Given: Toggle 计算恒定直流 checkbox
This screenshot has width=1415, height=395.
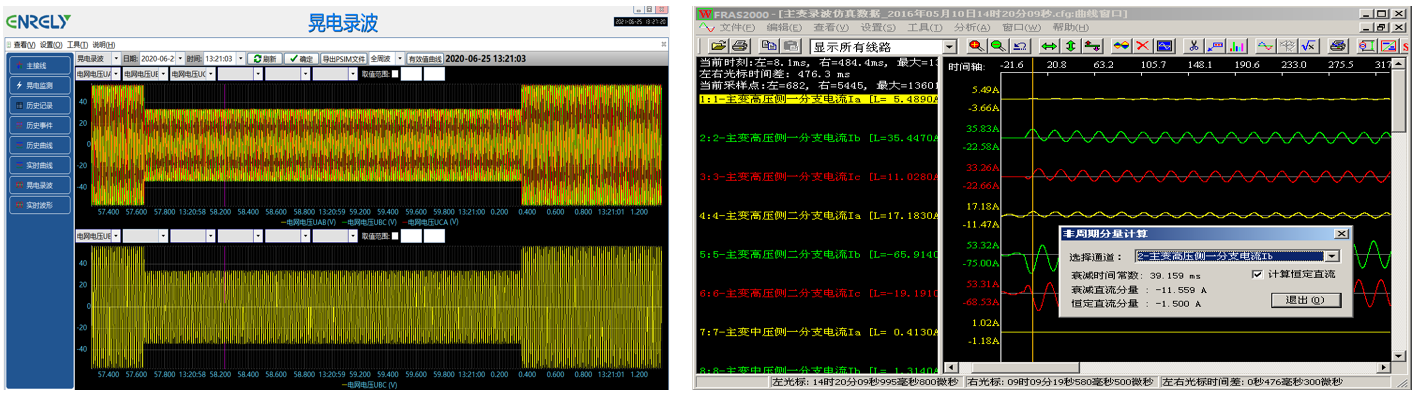Looking at the screenshot, I should tap(1258, 274).
